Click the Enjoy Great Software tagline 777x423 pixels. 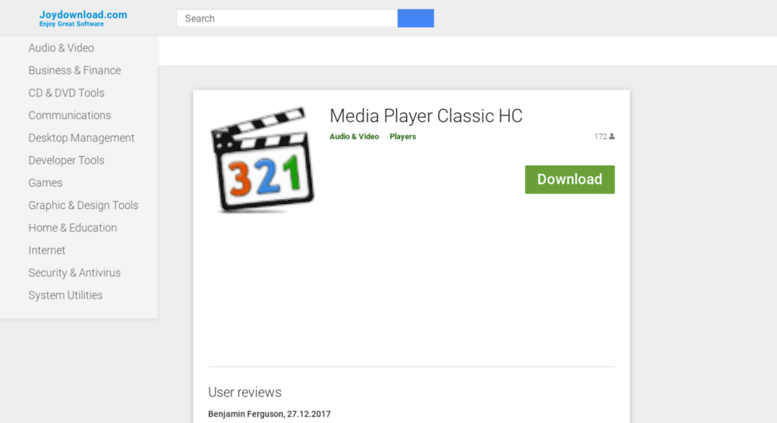click(x=71, y=24)
